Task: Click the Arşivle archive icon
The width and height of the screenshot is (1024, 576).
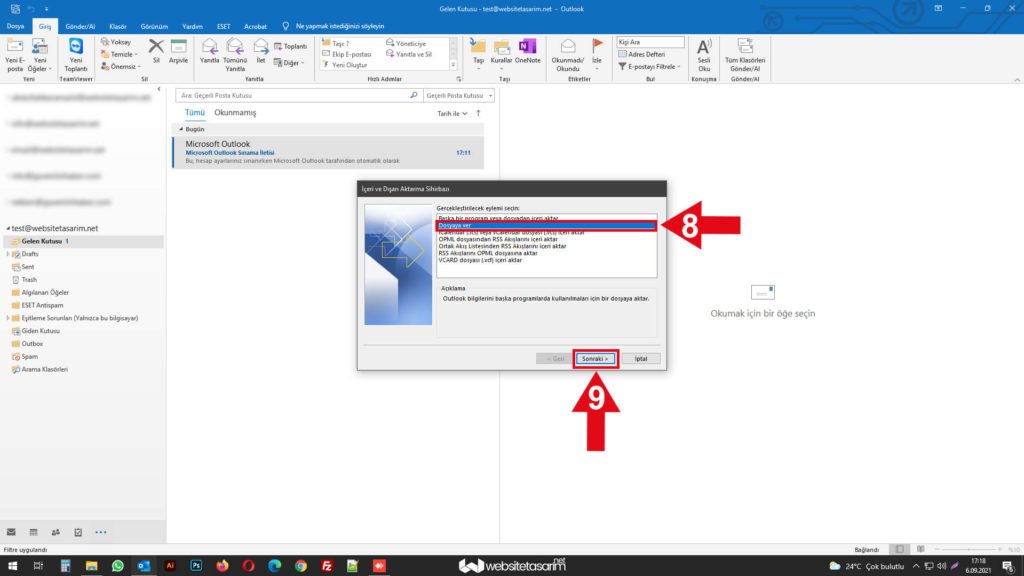Action: point(178,47)
